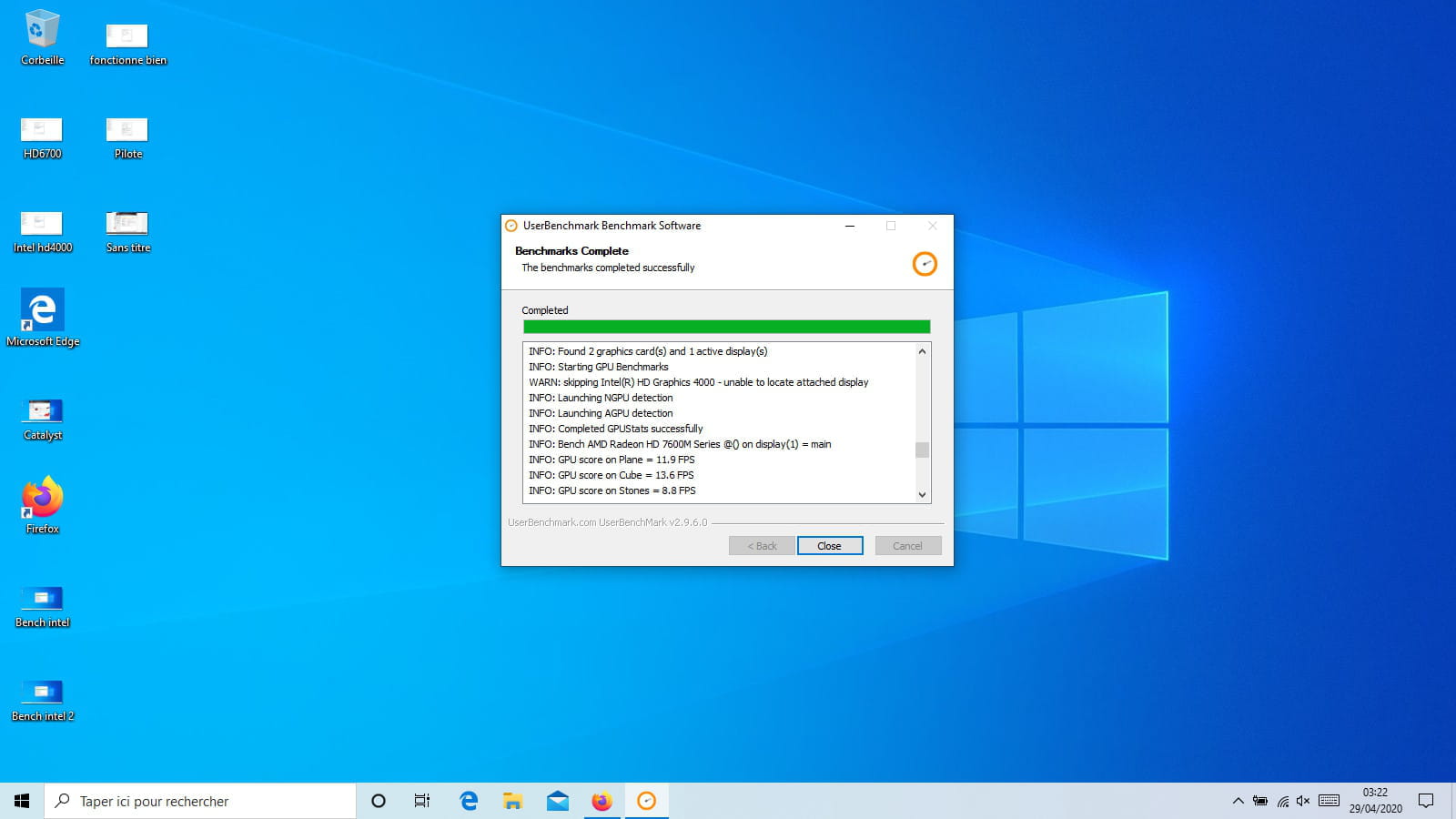Click the 'WARN: skipping Intel(R) HD Graphics 4000' line
Viewport: 1456px width, 819px height.
[699, 382]
